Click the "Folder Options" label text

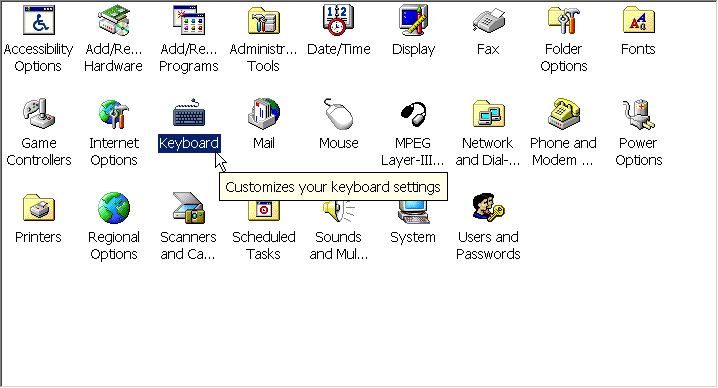(x=563, y=58)
